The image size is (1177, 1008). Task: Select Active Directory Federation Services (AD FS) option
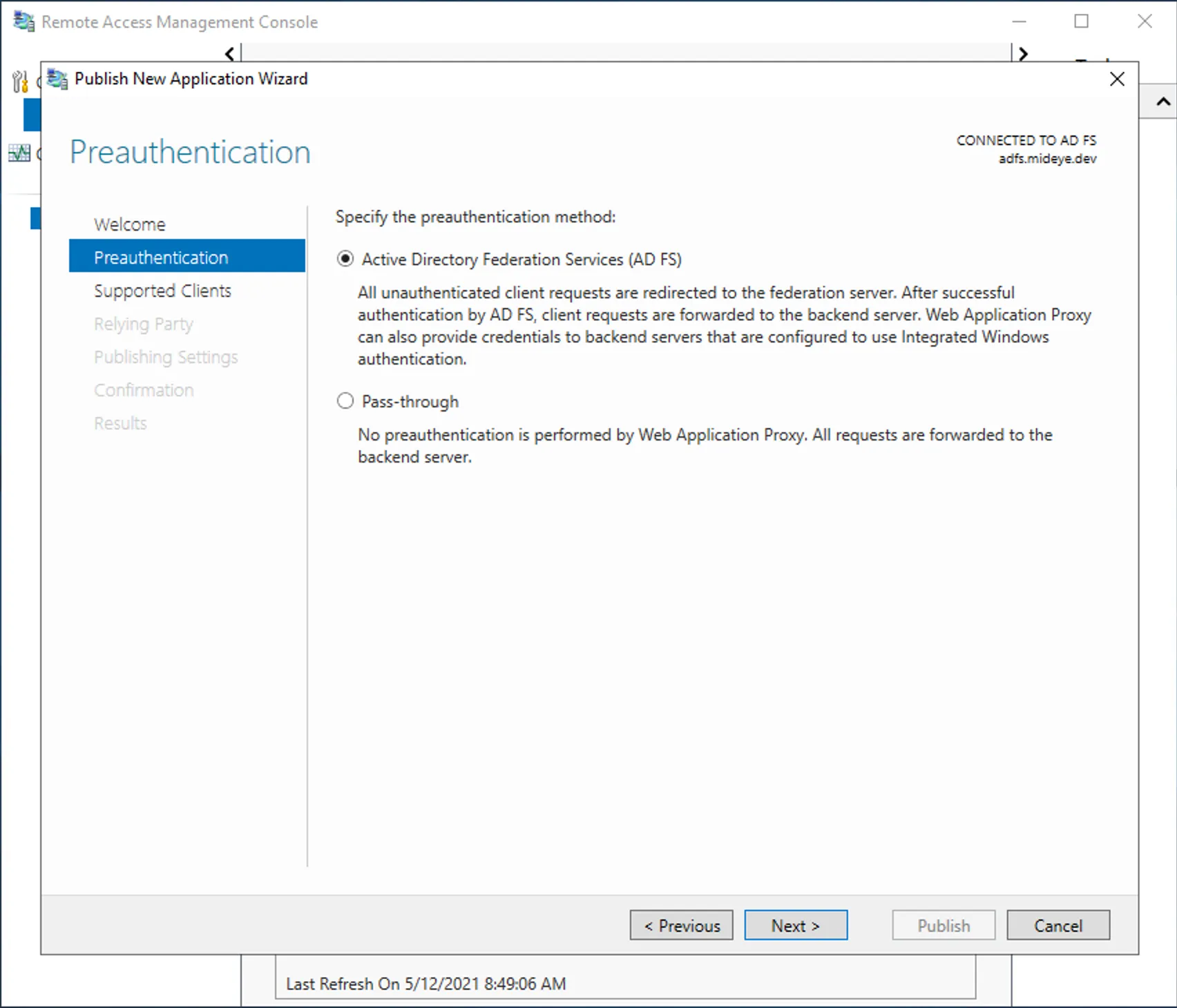(x=345, y=259)
